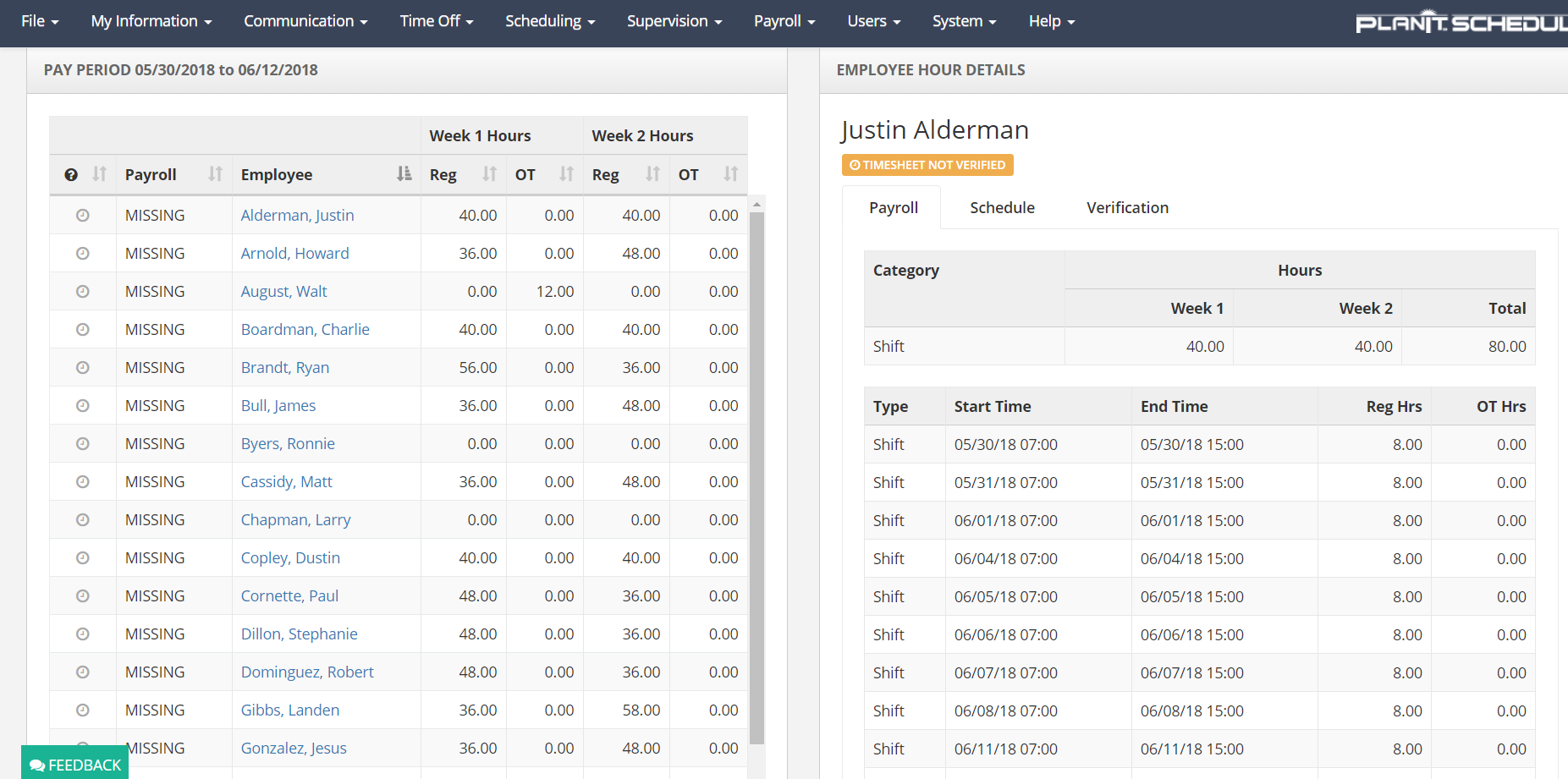1568x779 pixels.
Task: Click the green Feedback button
Action: click(75, 765)
